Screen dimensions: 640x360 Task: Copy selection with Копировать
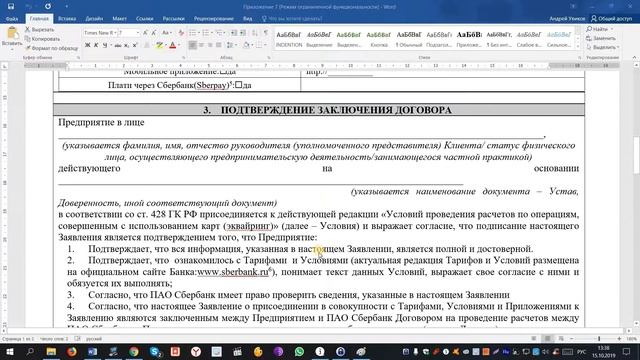(42, 39)
